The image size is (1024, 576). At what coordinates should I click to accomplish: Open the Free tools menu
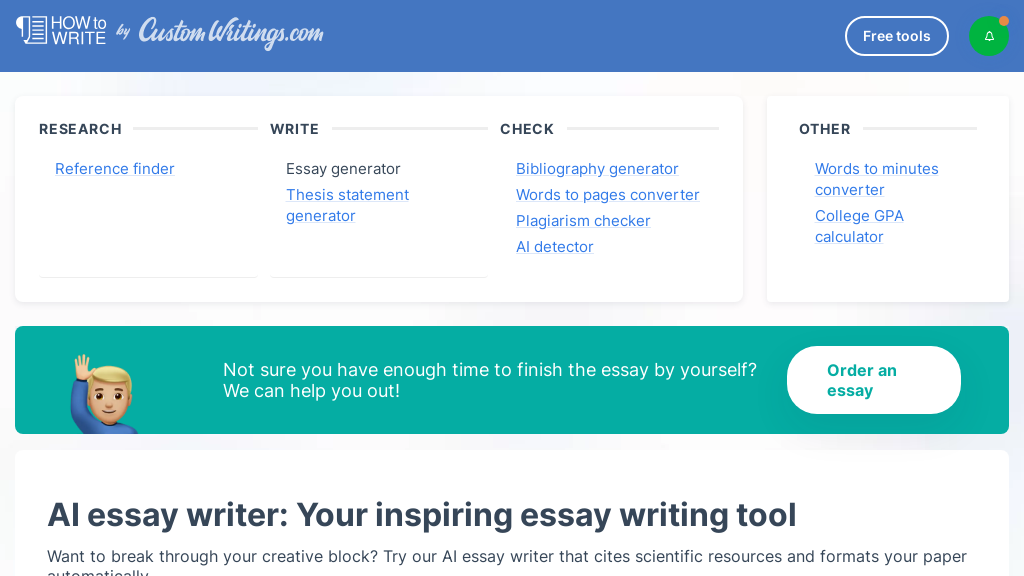click(x=896, y=35)
